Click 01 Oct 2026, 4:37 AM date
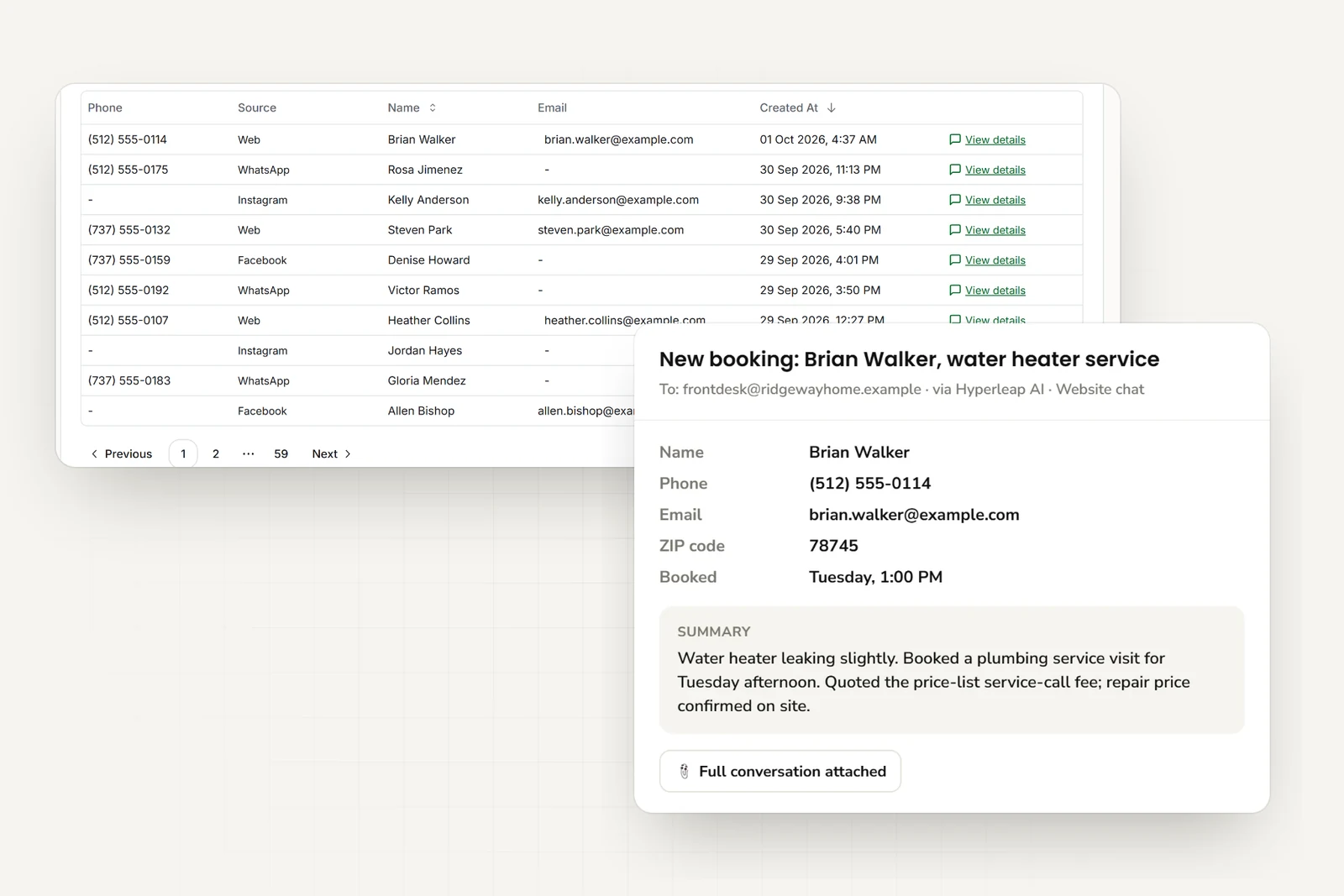Screen dimensions: 1344x896 (x=818, y=139)
